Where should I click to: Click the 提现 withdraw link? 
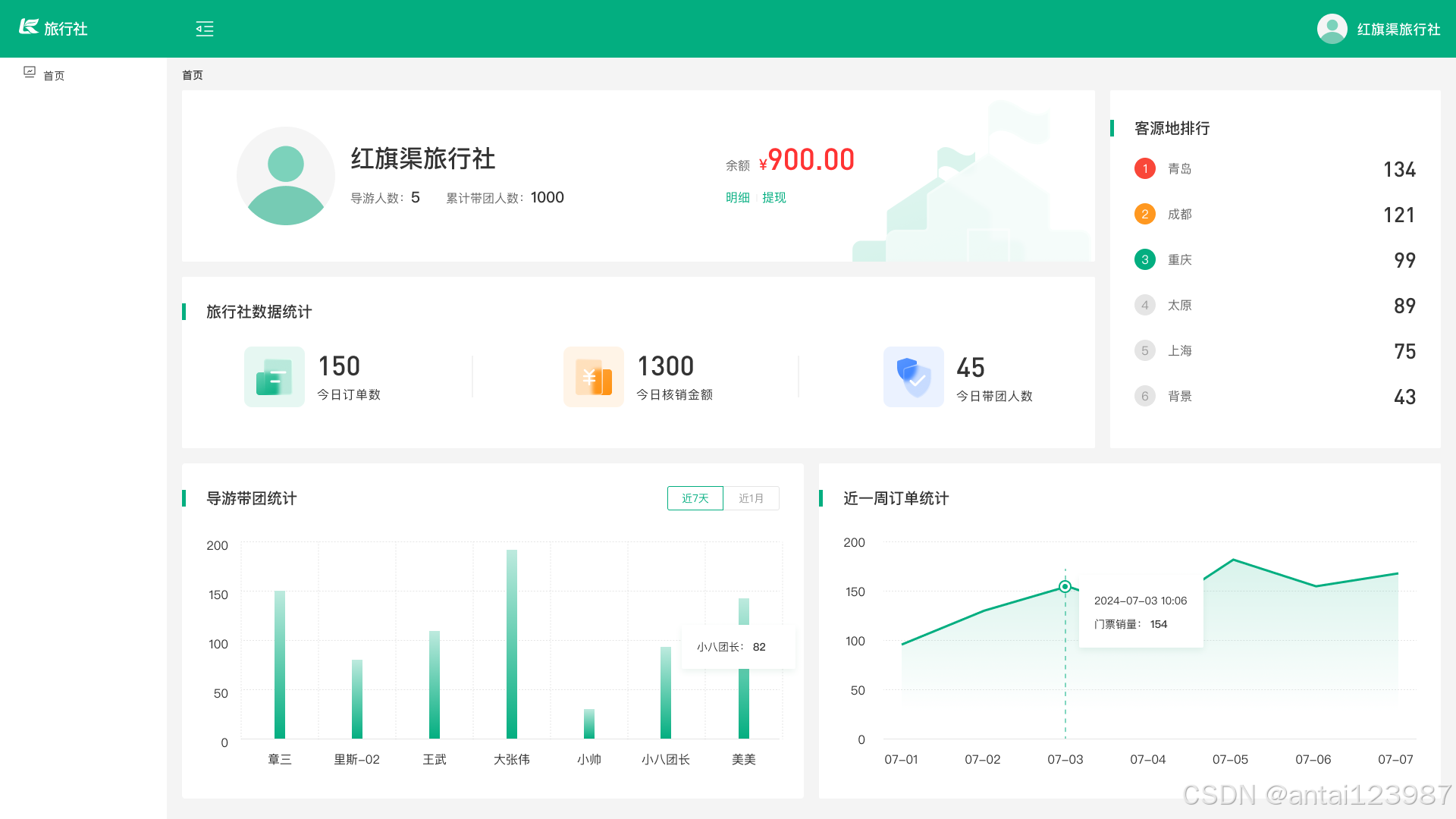(773, 197)
